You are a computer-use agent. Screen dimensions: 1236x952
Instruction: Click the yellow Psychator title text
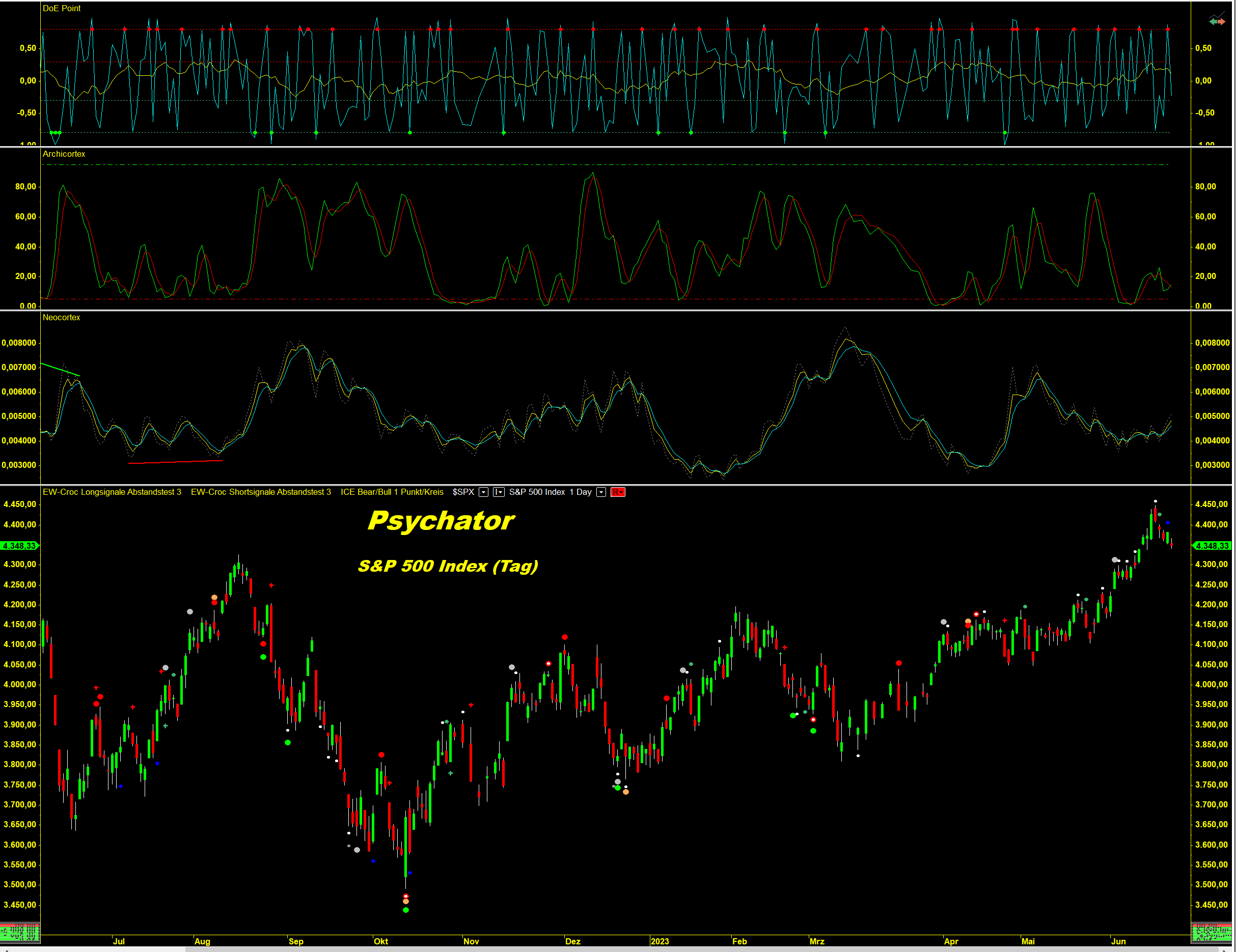point(441,520)
